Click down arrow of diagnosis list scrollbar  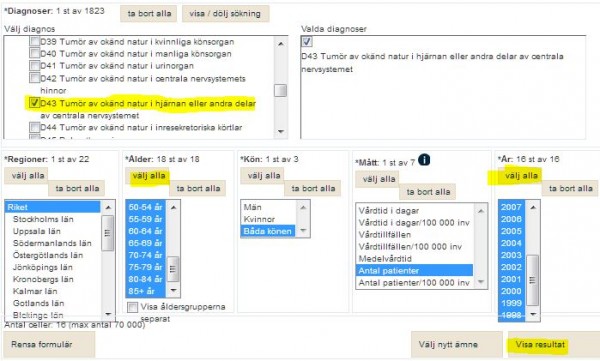point(280,132)
